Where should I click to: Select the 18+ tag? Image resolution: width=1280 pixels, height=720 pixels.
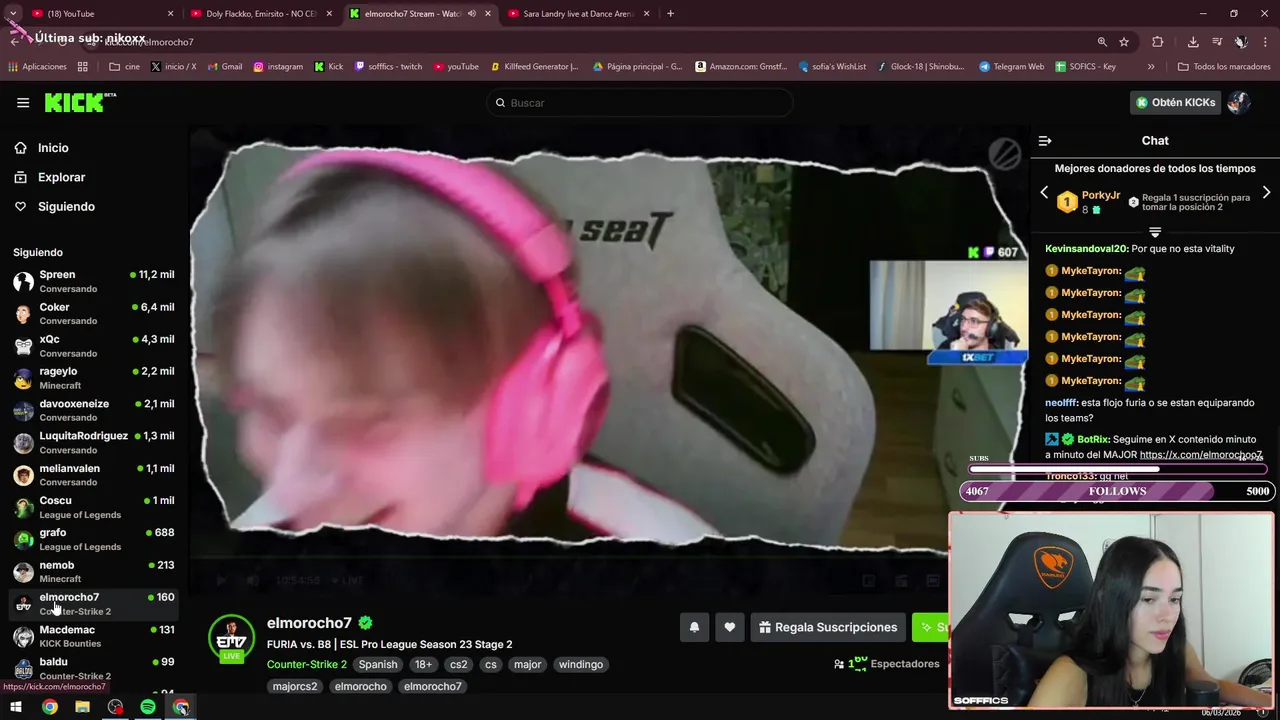tap(423, 664)
